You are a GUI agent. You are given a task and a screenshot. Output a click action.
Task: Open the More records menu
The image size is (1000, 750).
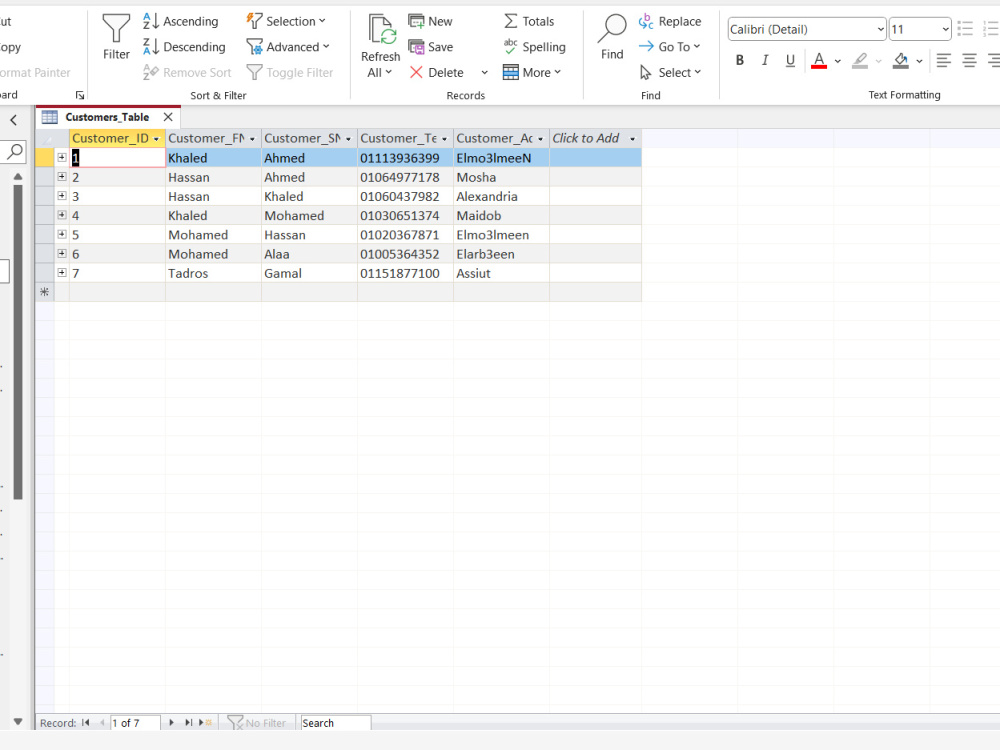532,72
